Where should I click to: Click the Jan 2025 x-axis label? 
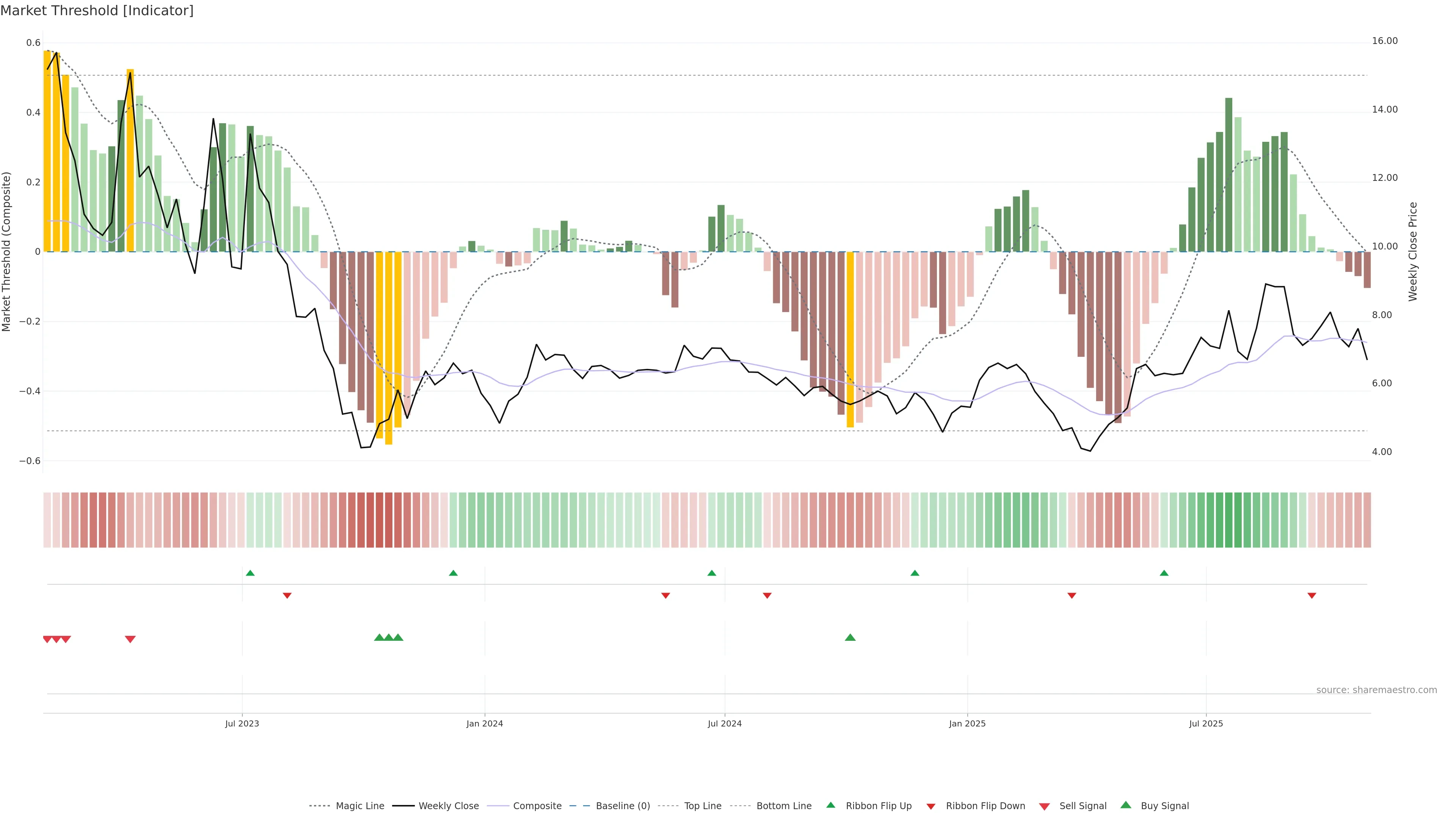pos(967,723)
